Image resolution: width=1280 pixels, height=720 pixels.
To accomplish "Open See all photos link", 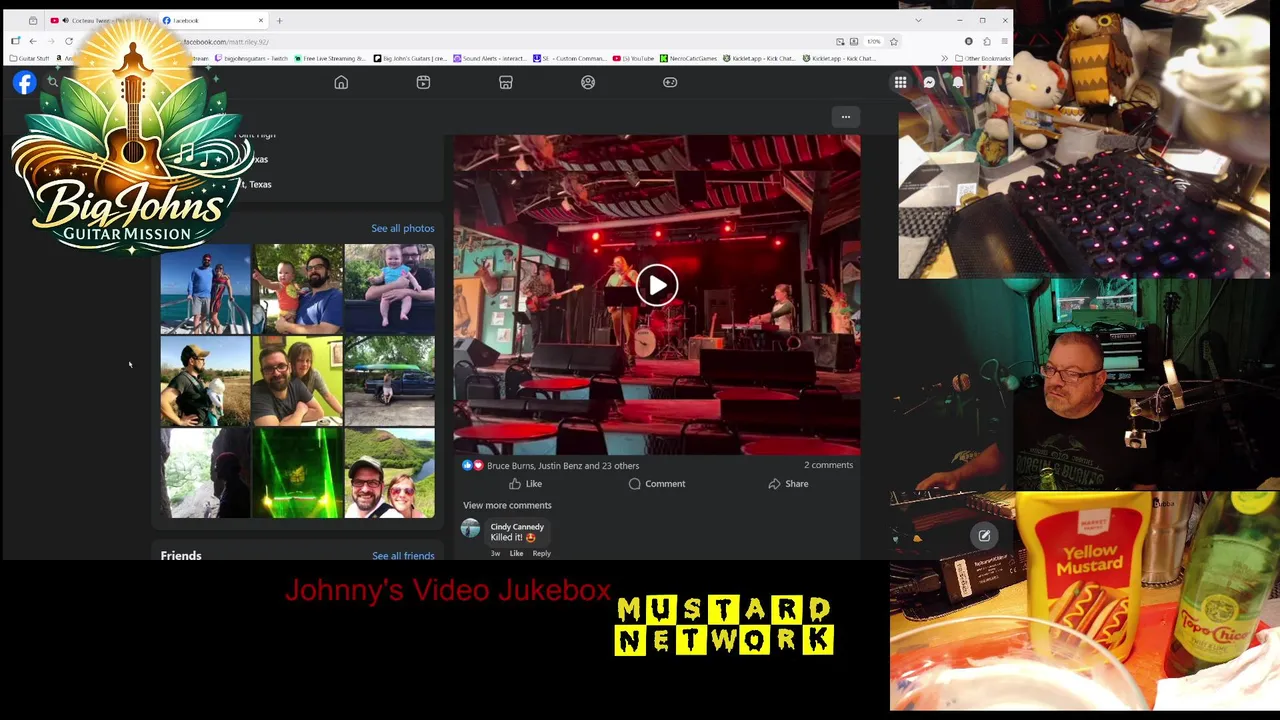I will coord(403,228).
